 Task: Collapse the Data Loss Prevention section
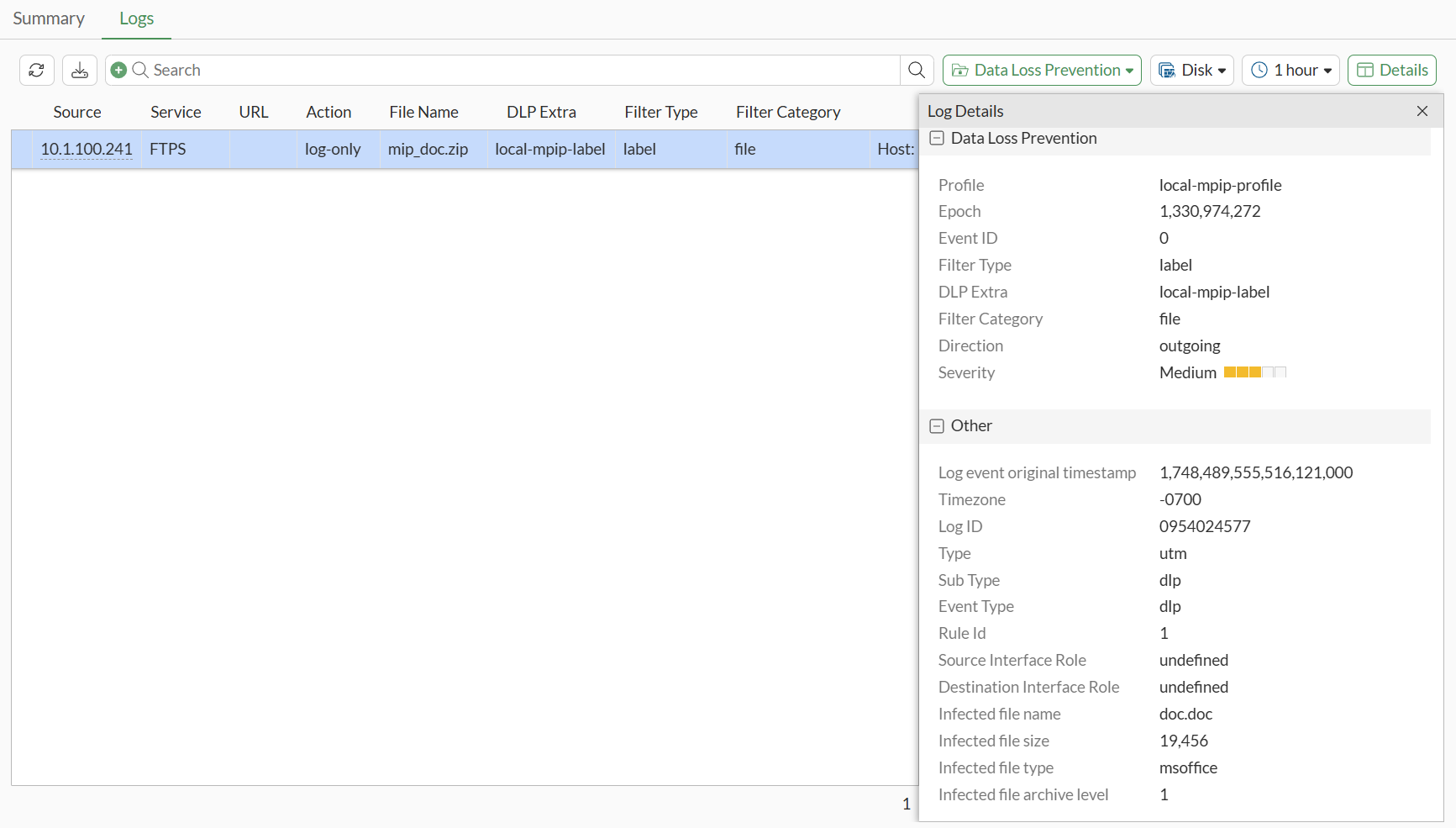coord(937,139)
